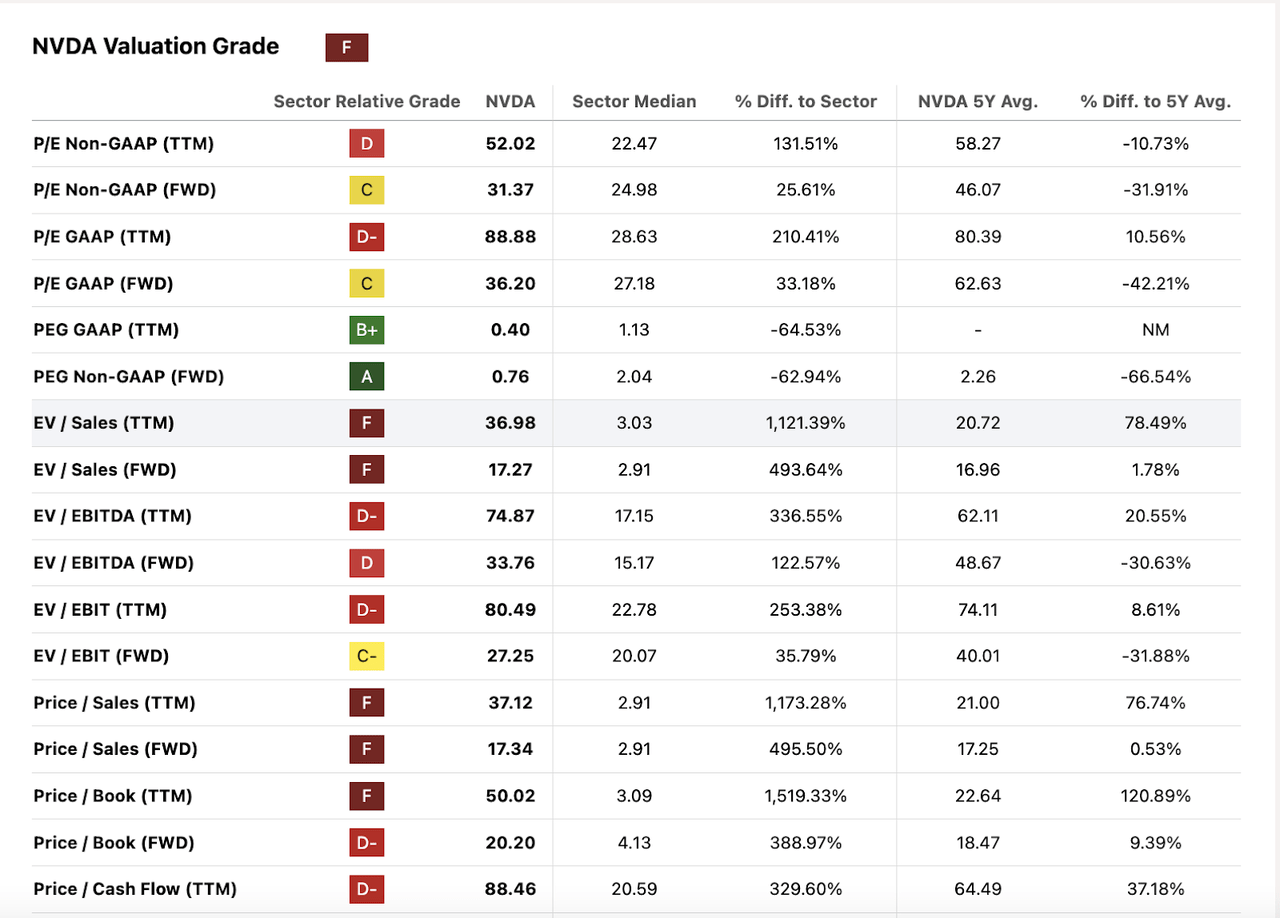Open the PEG GAAP (TTM) metric
The image size is (1280, 918).
click(x=106, y=330)
